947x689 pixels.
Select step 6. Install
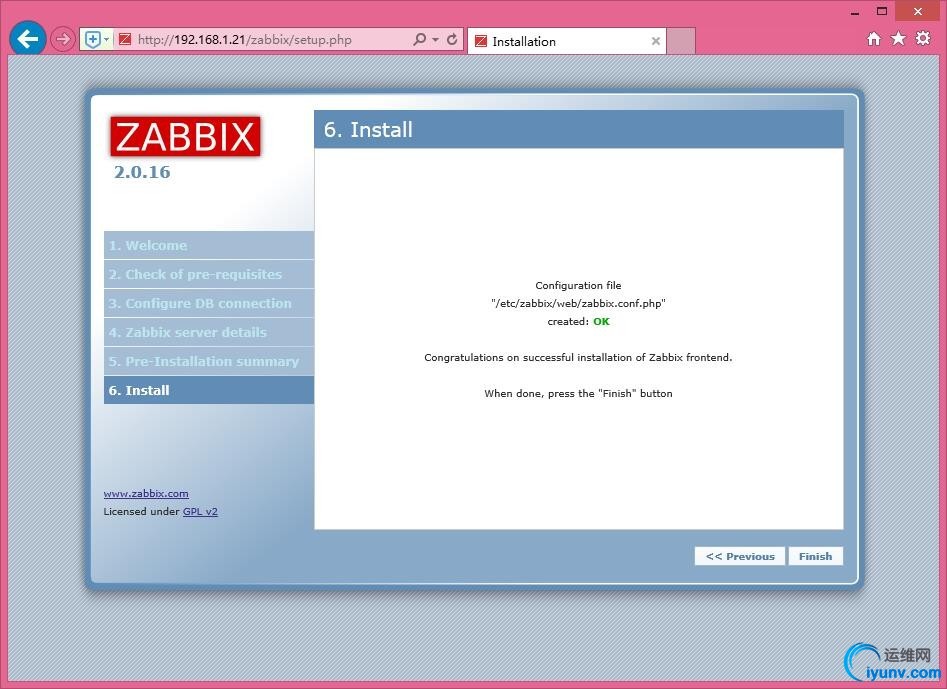(x=209, y=390)
